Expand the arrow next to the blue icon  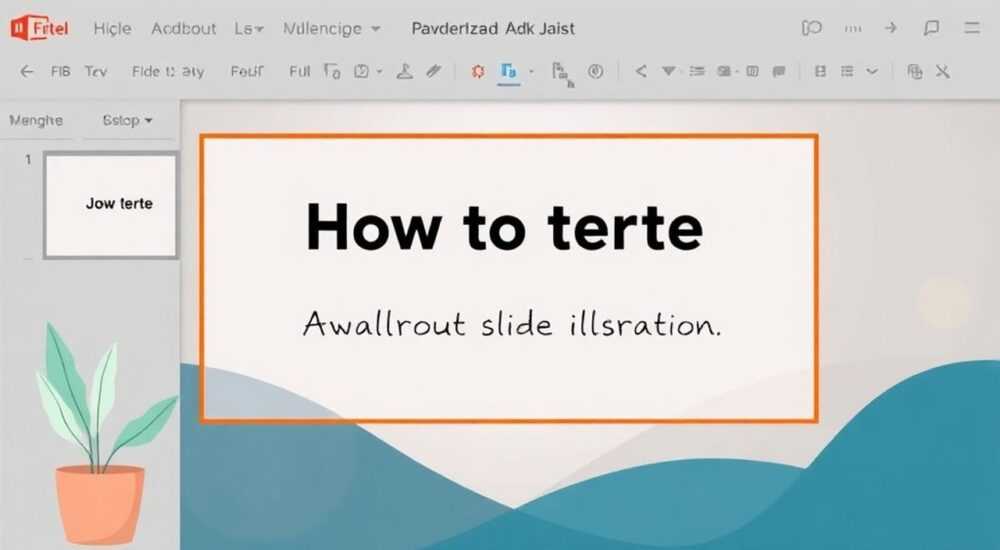click(531, 71)
